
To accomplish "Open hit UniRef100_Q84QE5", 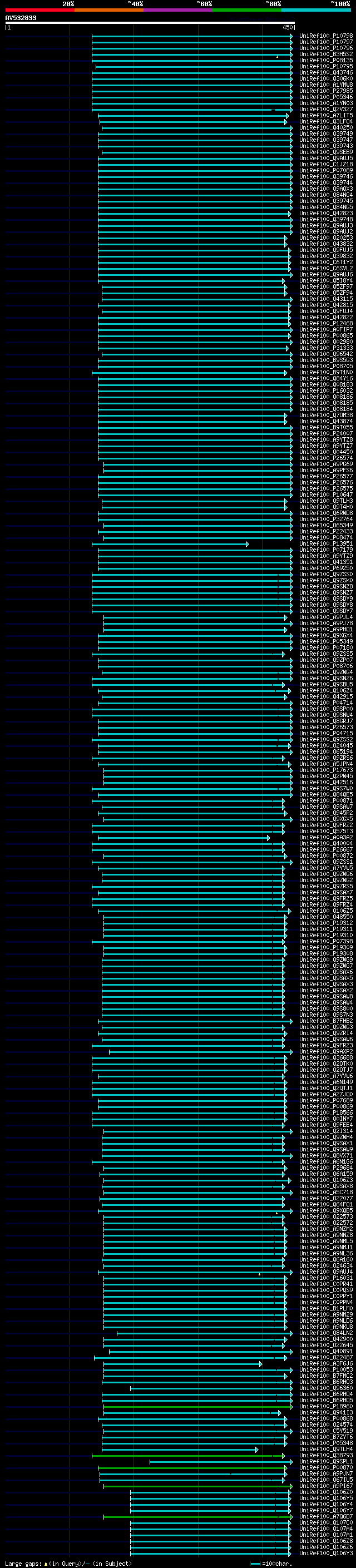I will [x=326, y=795].
